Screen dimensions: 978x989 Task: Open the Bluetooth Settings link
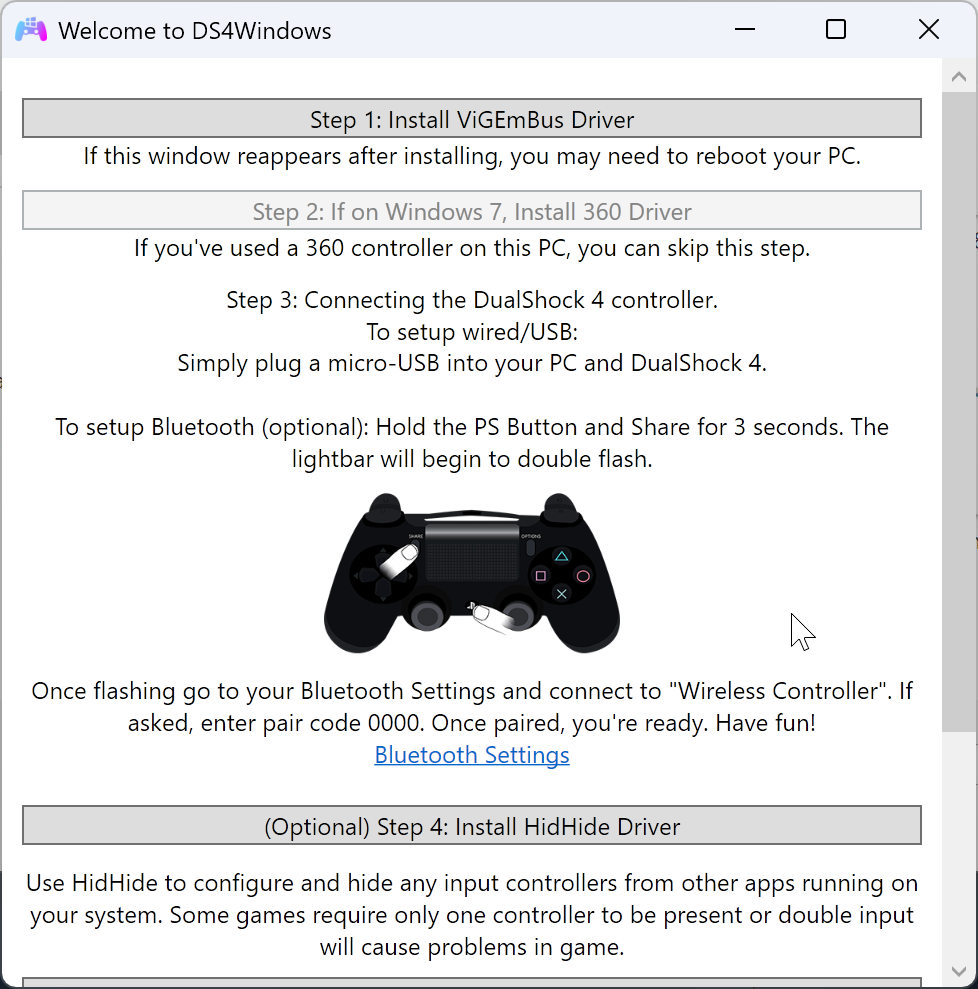472,755
